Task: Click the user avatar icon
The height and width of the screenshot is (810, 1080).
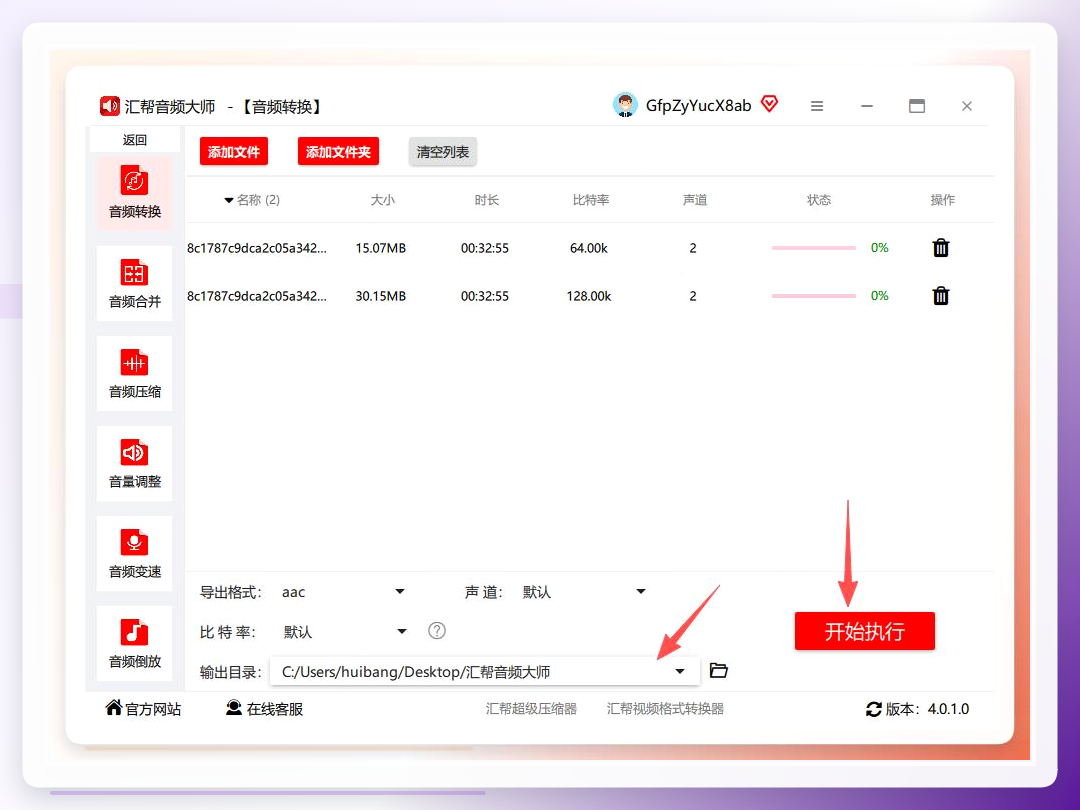Action: [625, 105]
